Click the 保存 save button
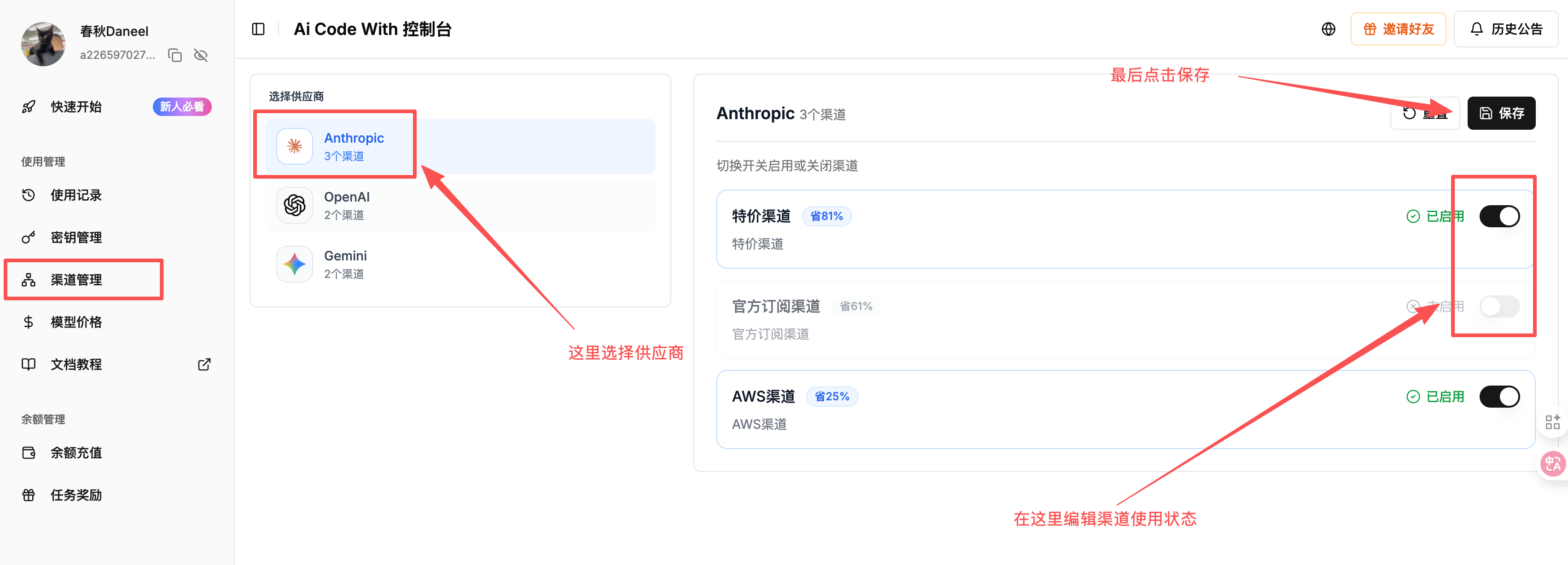 tap(1501, 113)
